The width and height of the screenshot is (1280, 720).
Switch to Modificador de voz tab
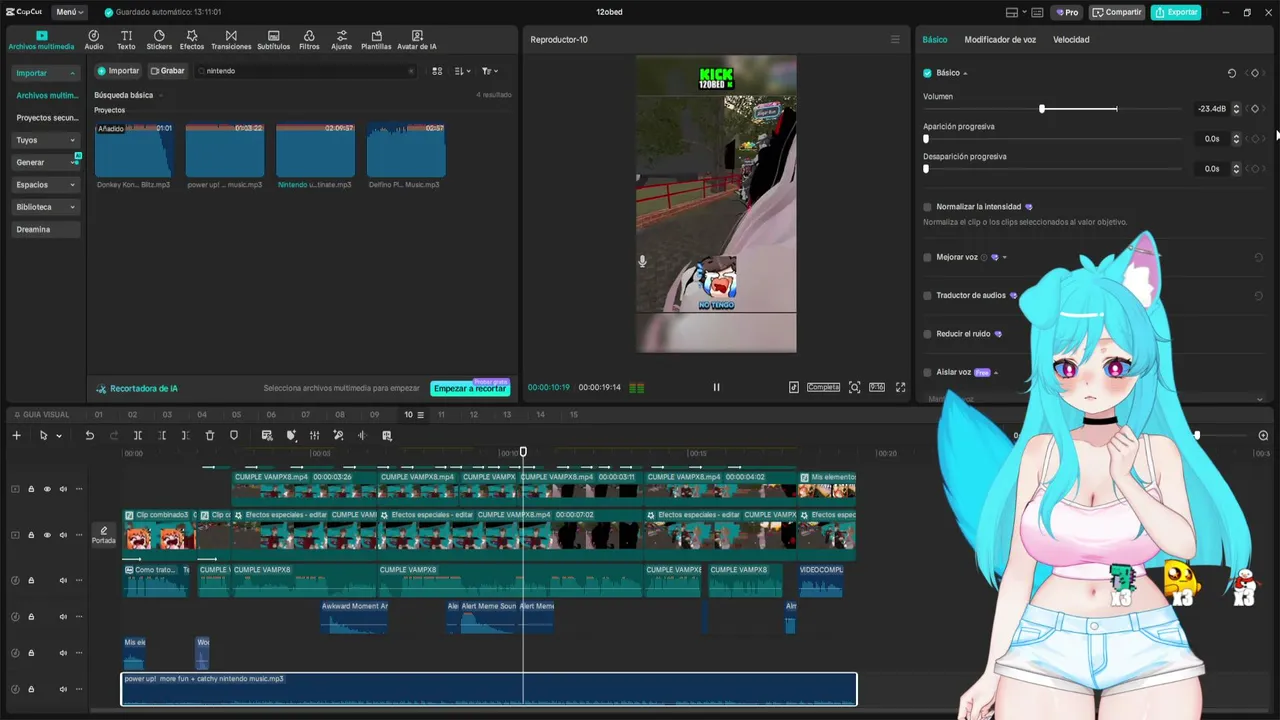tap(1000, 40)
